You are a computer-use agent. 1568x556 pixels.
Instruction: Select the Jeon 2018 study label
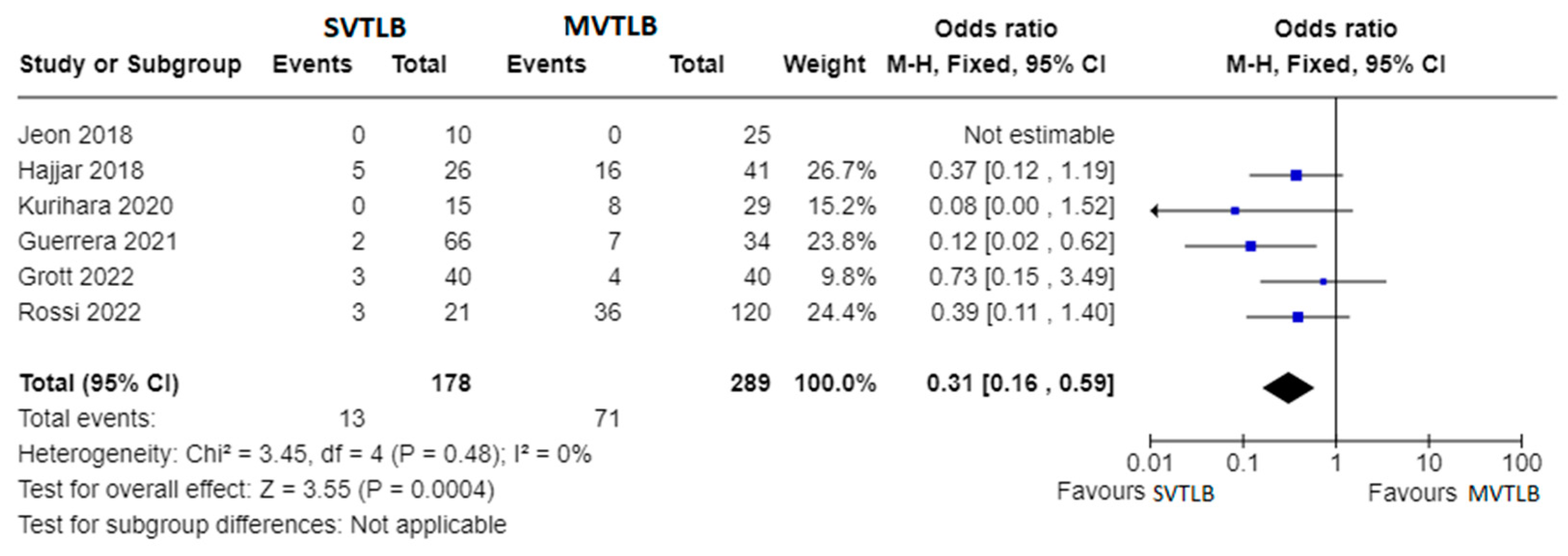coord(75,135)
